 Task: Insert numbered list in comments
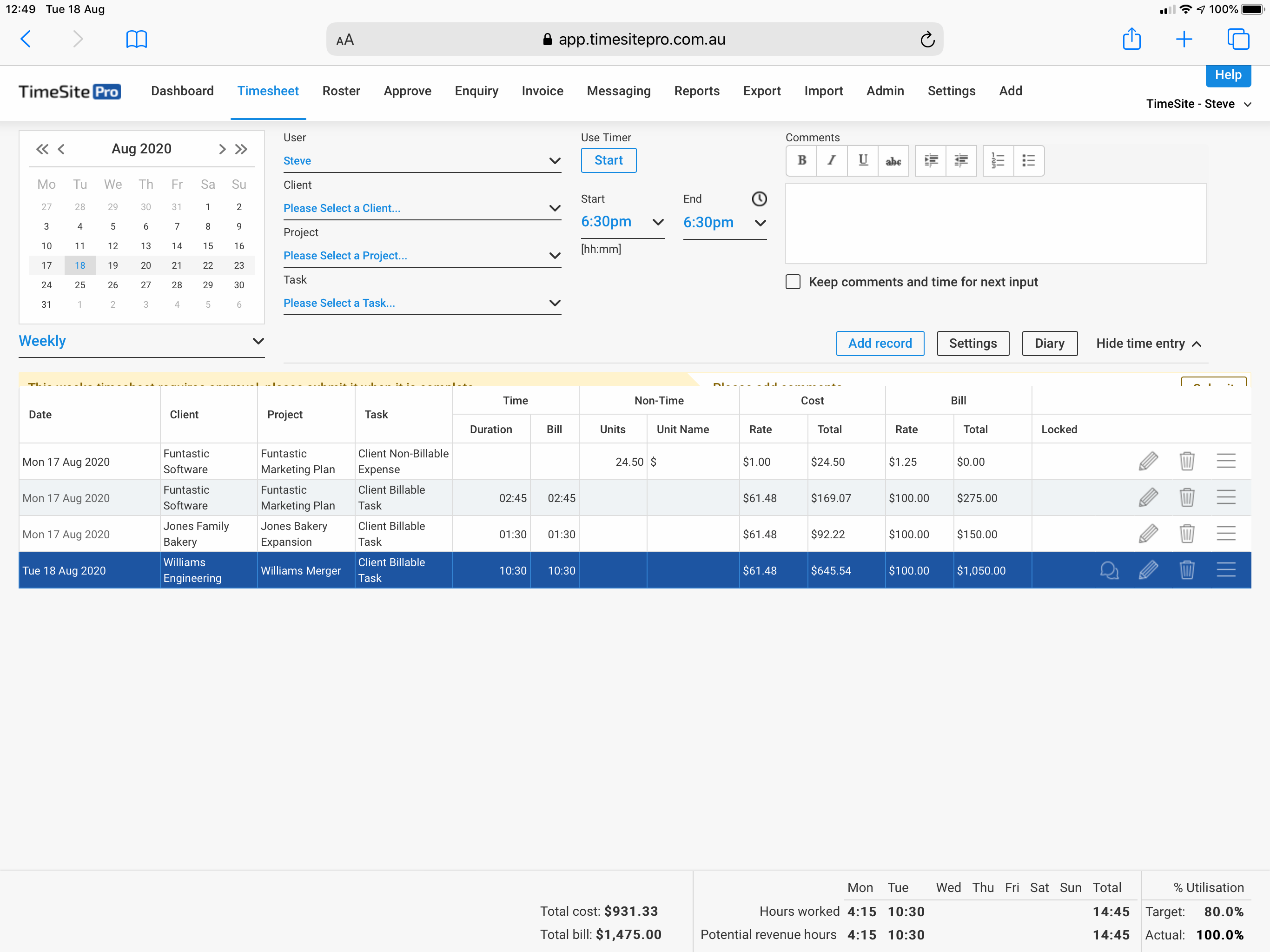pyautogui.click(x=998, y=161)
